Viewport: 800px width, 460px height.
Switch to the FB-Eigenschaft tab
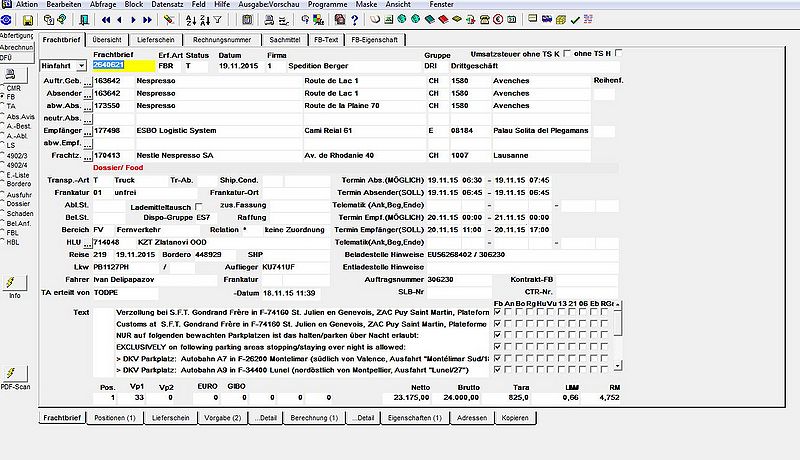(x=374, y=40)
